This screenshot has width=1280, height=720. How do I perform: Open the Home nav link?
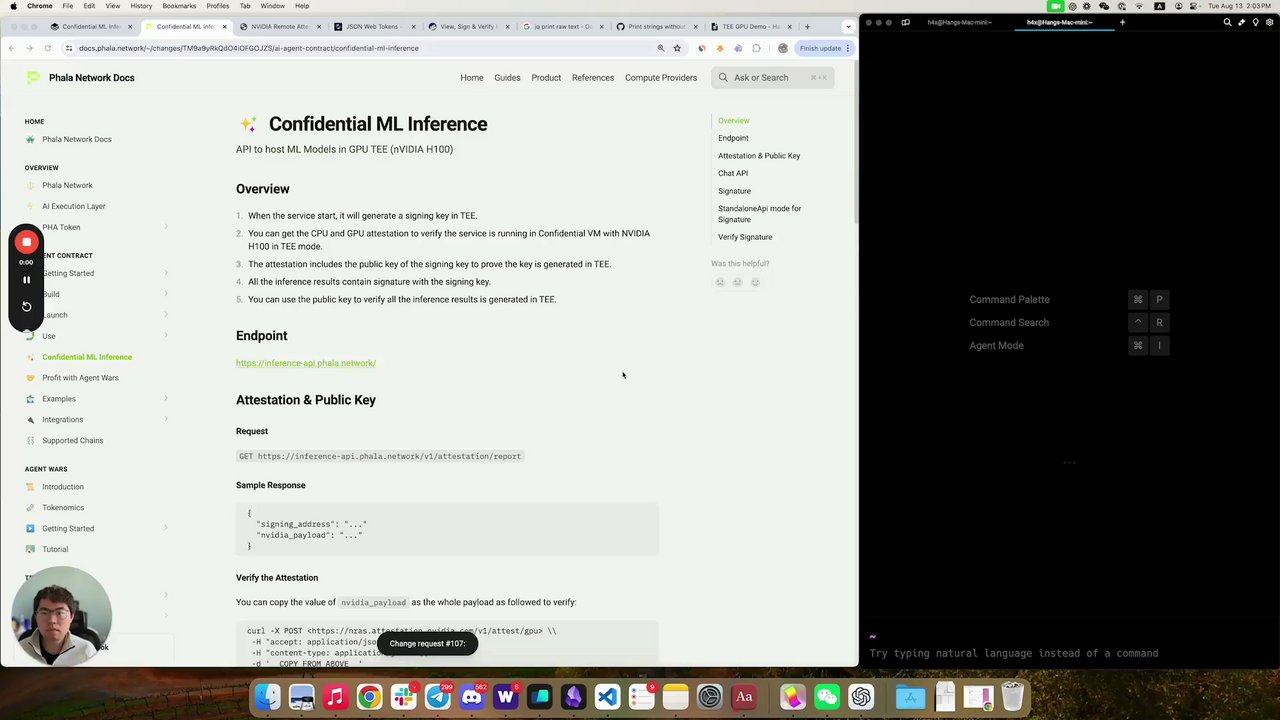[x=472, y=77]
